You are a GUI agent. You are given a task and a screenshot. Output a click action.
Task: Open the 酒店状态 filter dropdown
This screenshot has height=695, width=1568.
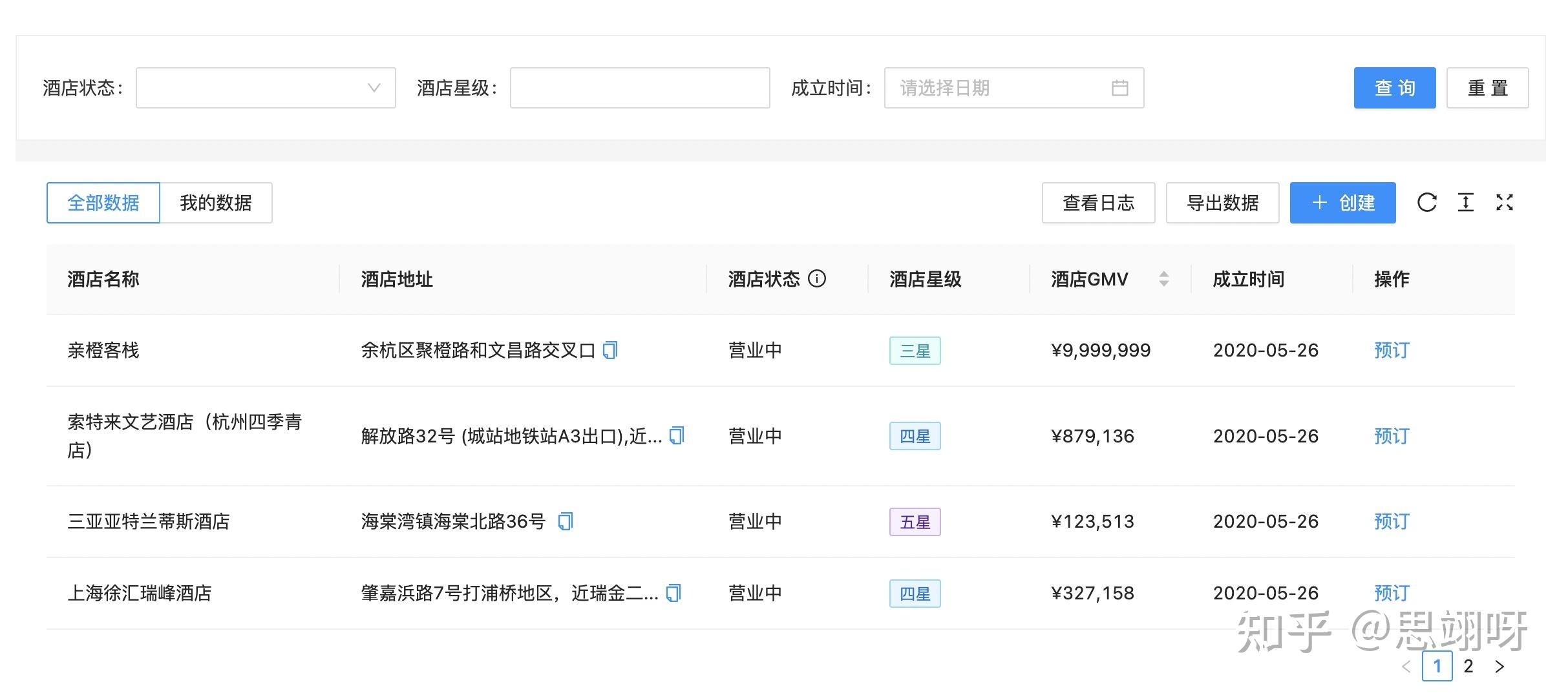pos(266,88)
